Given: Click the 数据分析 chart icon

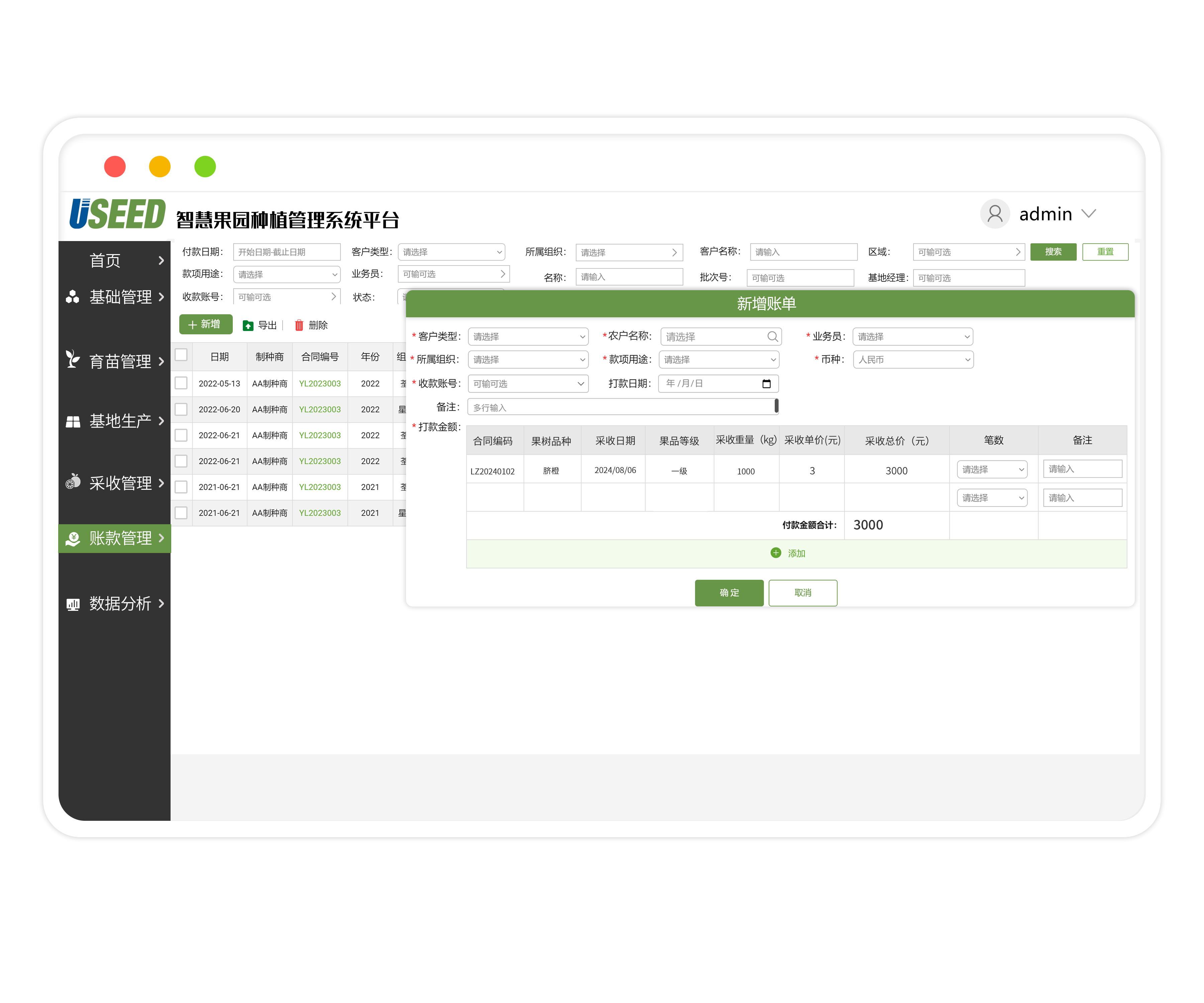Looking at the screenshot, I should pyautogui.click(x=73, y=603).
